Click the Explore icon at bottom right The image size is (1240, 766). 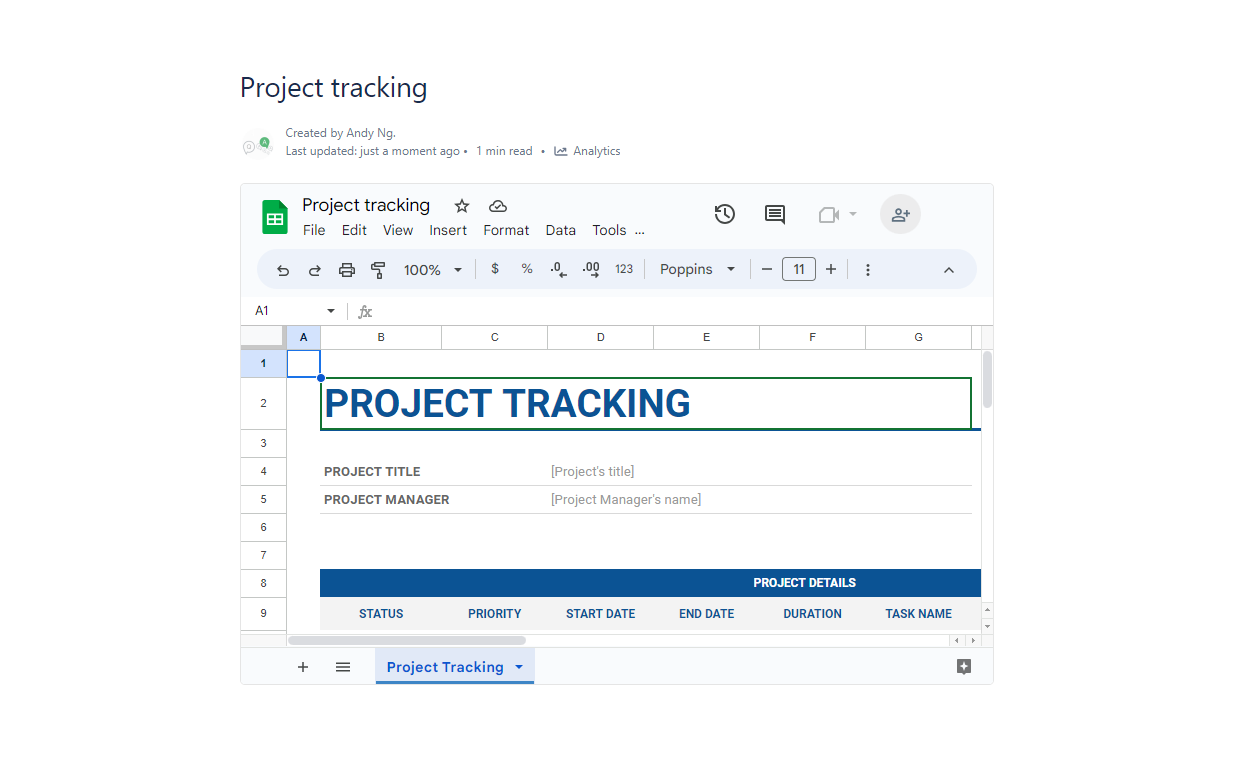pos(964,667)
